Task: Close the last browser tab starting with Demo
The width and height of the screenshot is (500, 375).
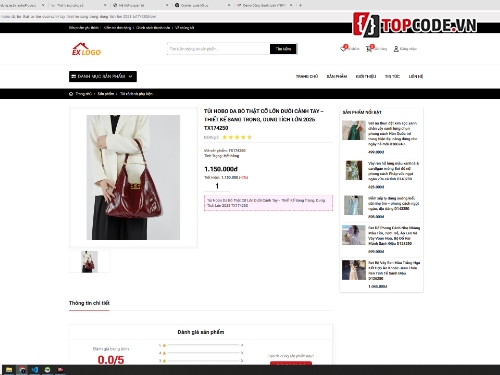Action: [291, 5]
